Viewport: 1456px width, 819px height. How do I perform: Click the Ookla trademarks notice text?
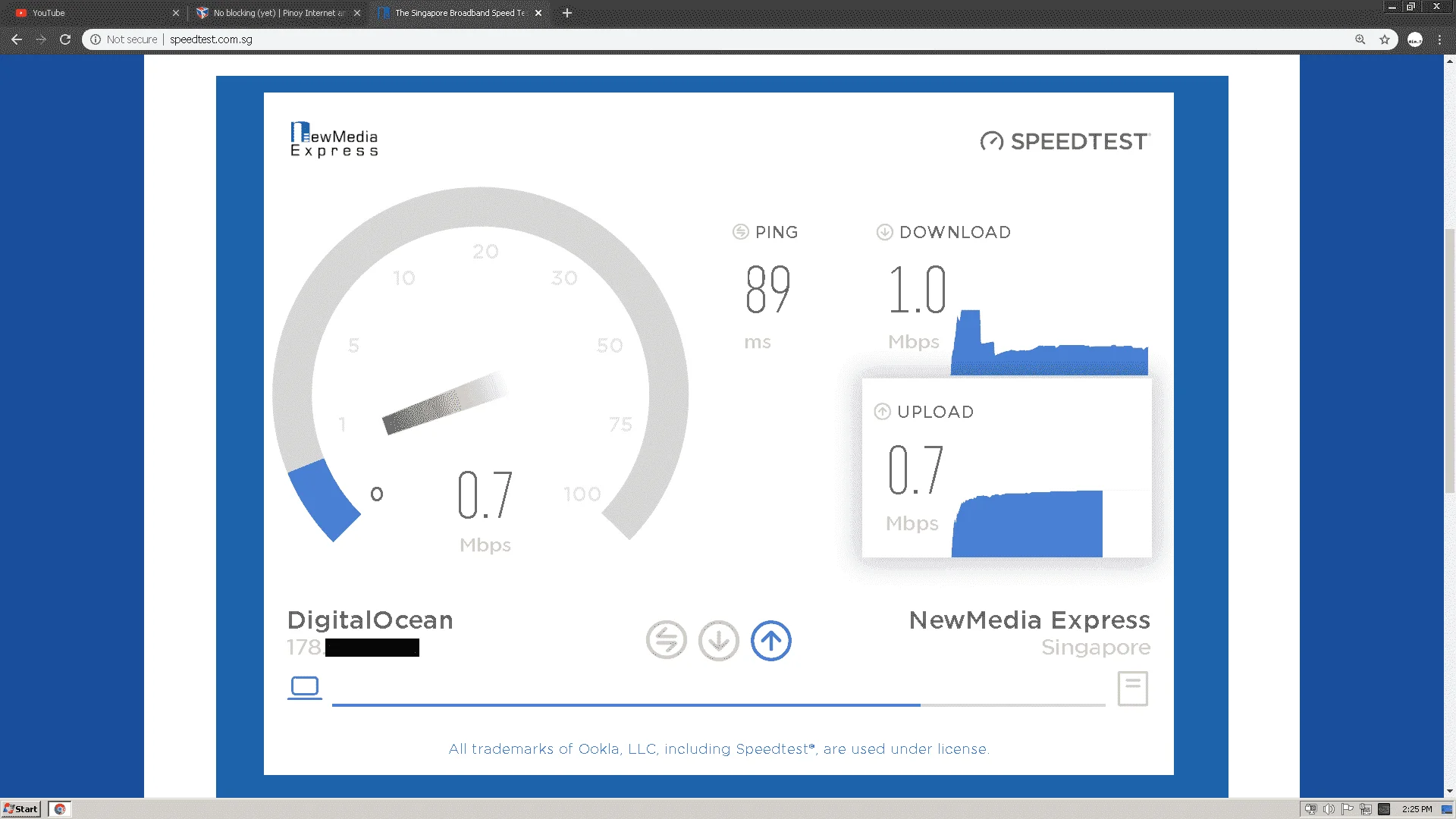719,749
